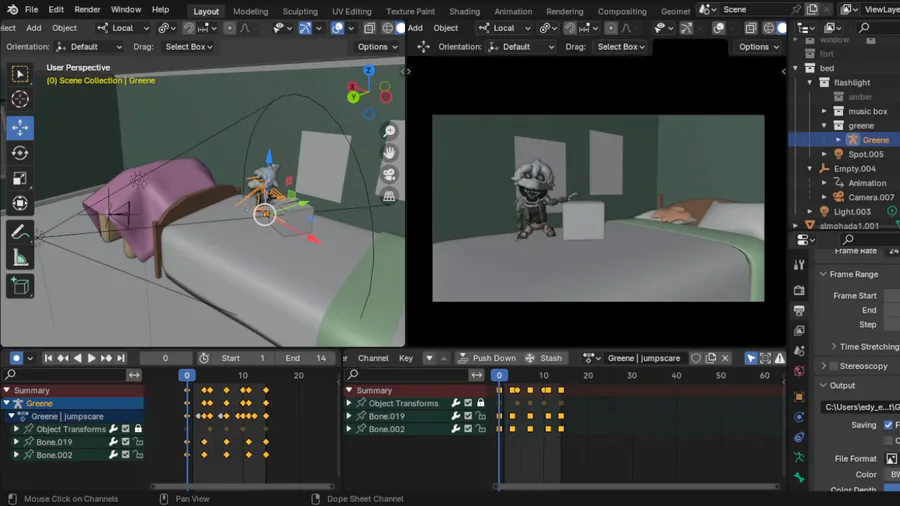
Task: Open left viewport Orientation Default dropdown
Action: click(x=89, y=46)
